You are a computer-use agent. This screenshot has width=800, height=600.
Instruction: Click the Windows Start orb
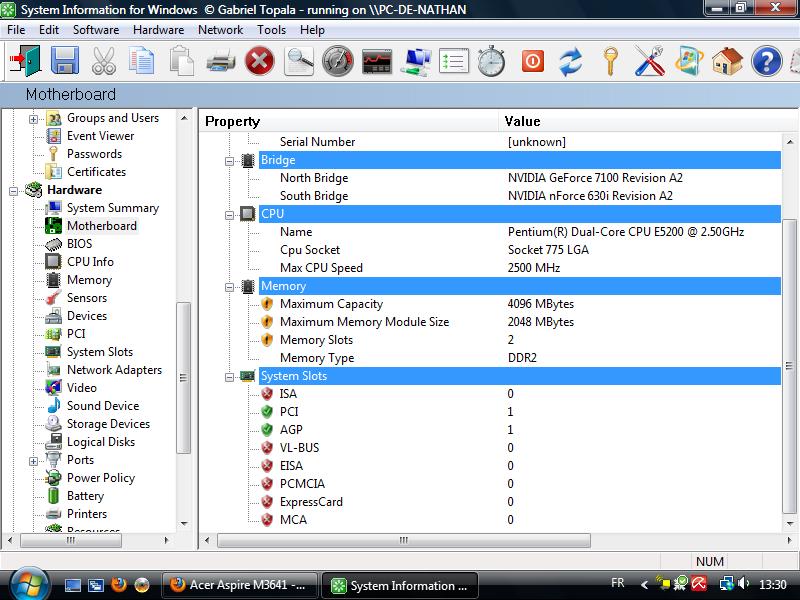coord(28,584)
